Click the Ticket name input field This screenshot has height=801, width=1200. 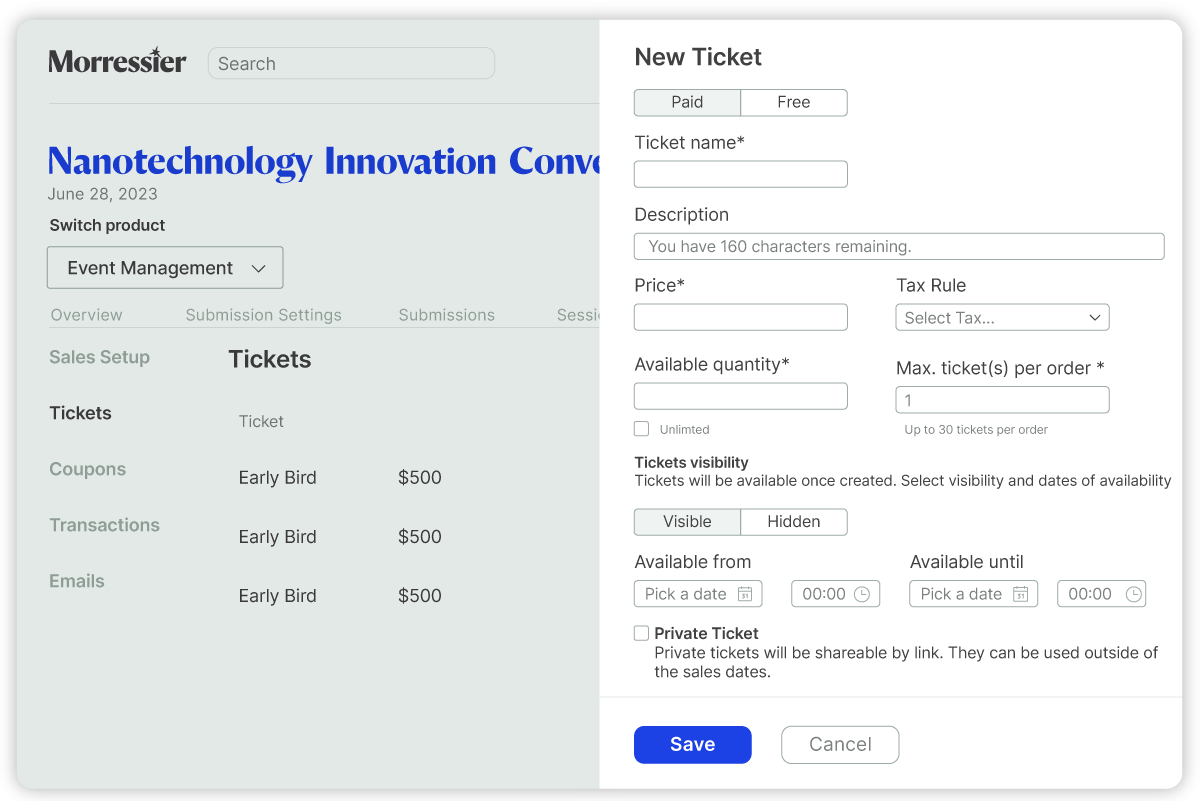741,174
